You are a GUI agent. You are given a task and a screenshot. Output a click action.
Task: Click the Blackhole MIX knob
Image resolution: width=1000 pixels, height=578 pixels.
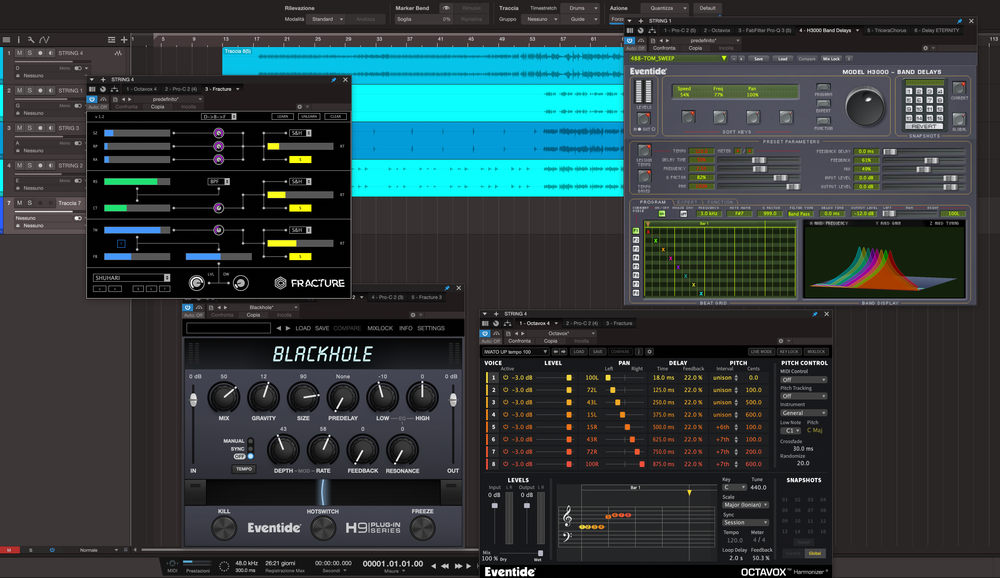click(224, 397)
